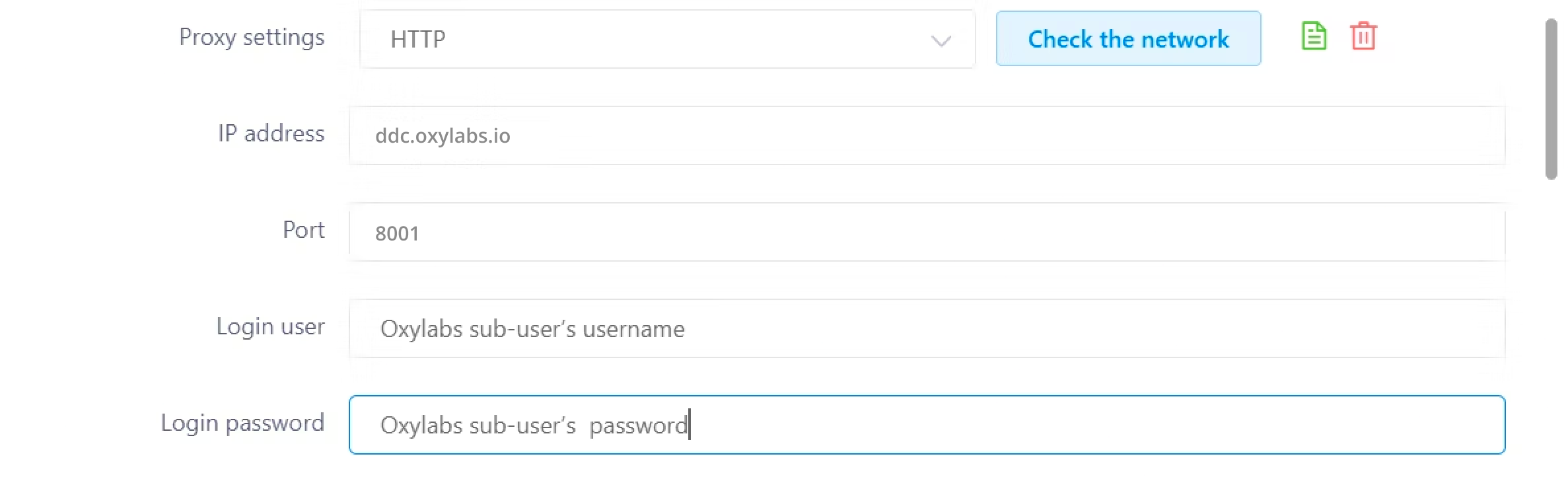Click the 8001 port value
Screen dimensions: 1568x481
coord(397,233)
